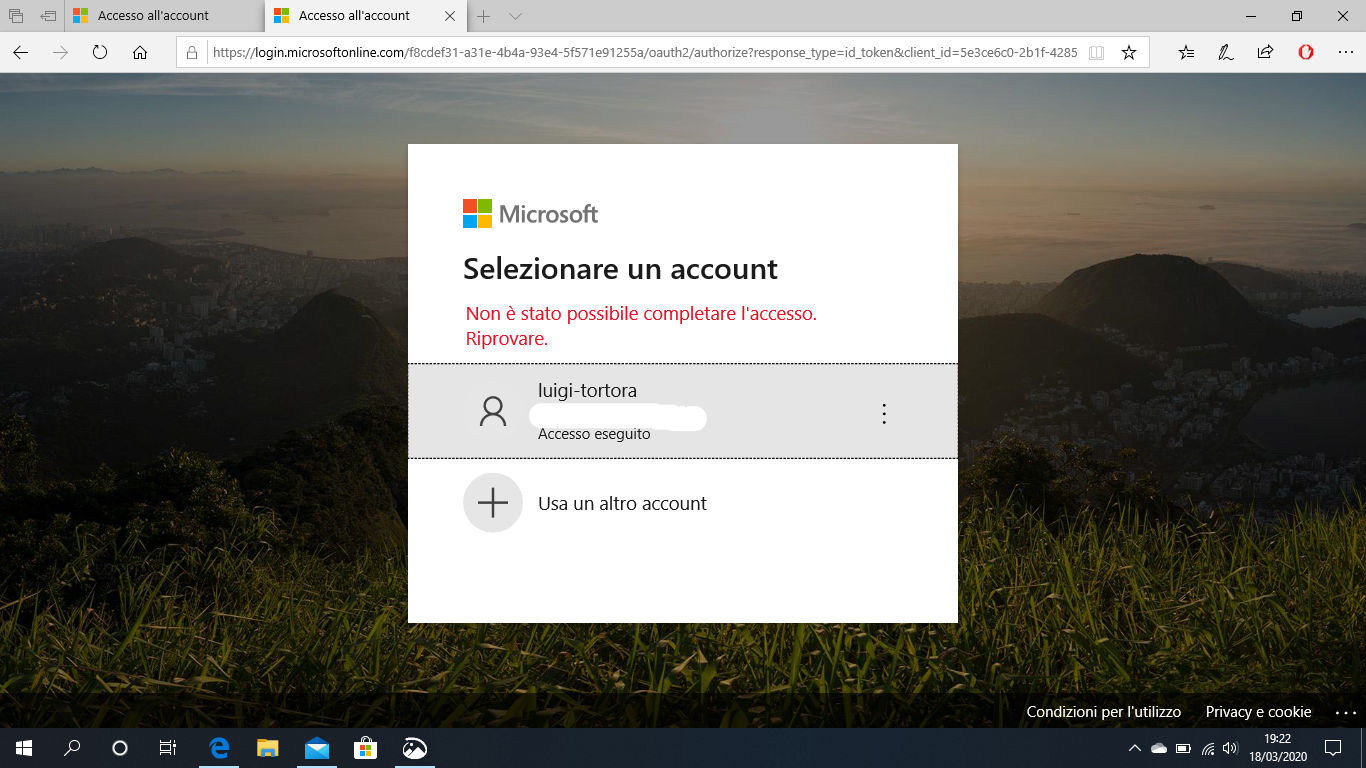
Task: Open the volume control in the tray
Action: (x=1231, y=748)
